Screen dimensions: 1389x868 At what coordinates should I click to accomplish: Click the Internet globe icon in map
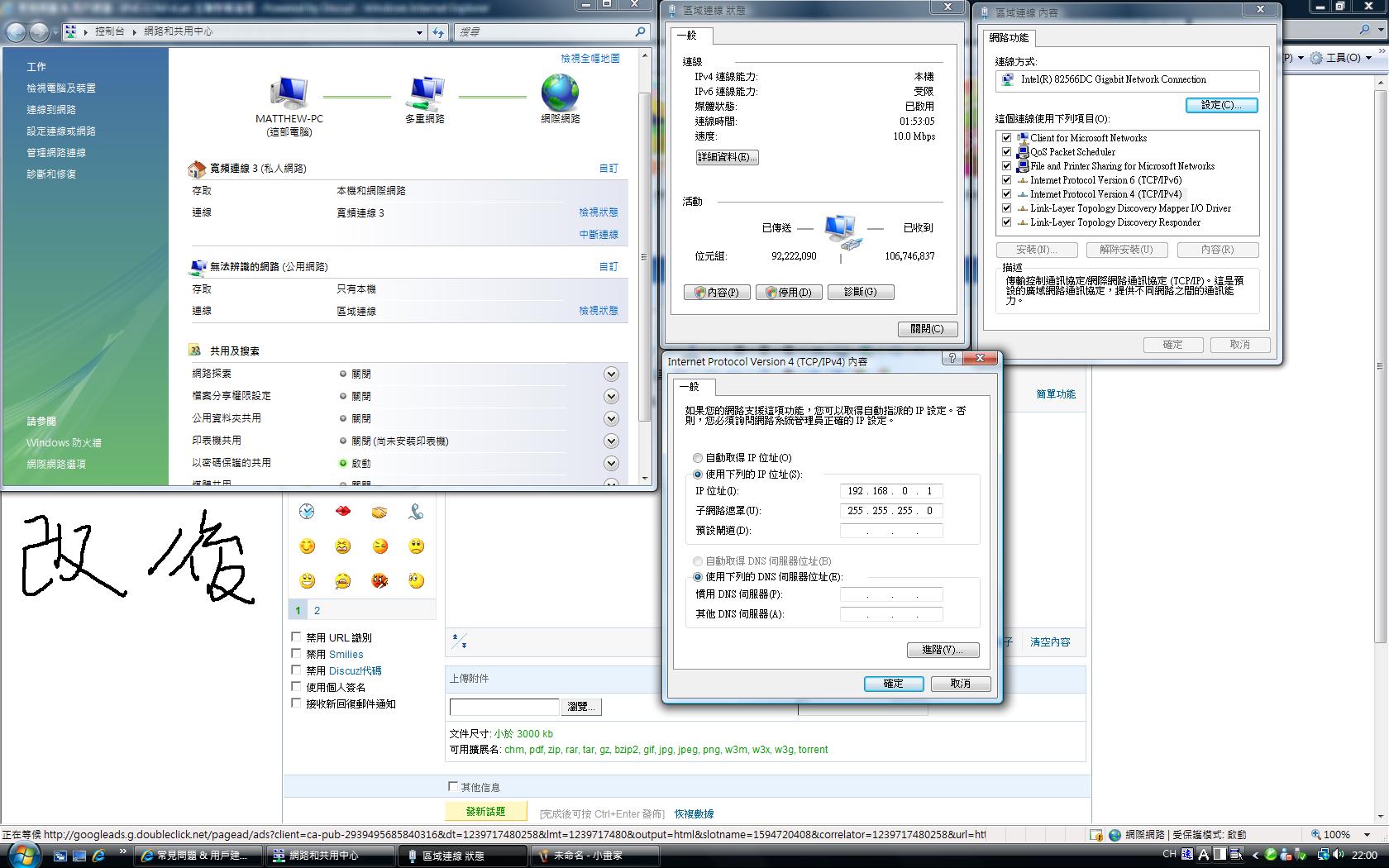tap(560, 93)
